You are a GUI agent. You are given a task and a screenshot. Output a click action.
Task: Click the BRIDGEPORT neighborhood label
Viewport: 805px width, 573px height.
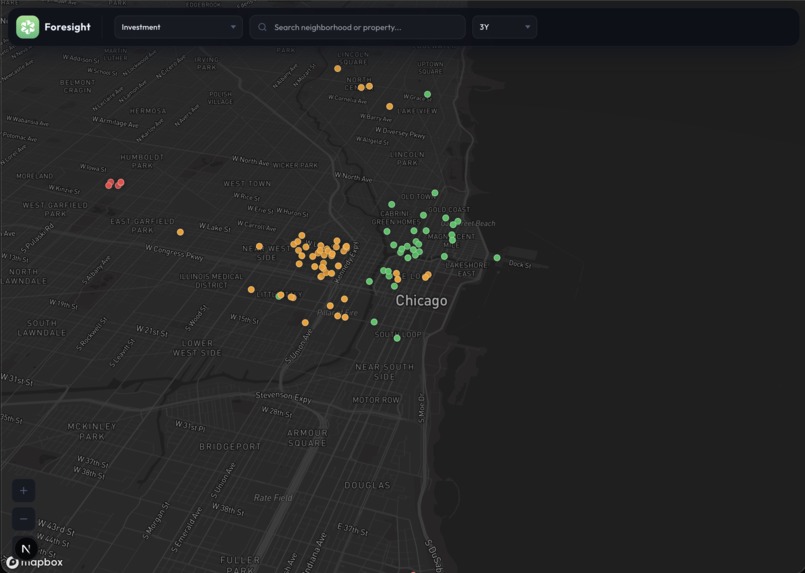pyautogui.click(x=229, y=447)
